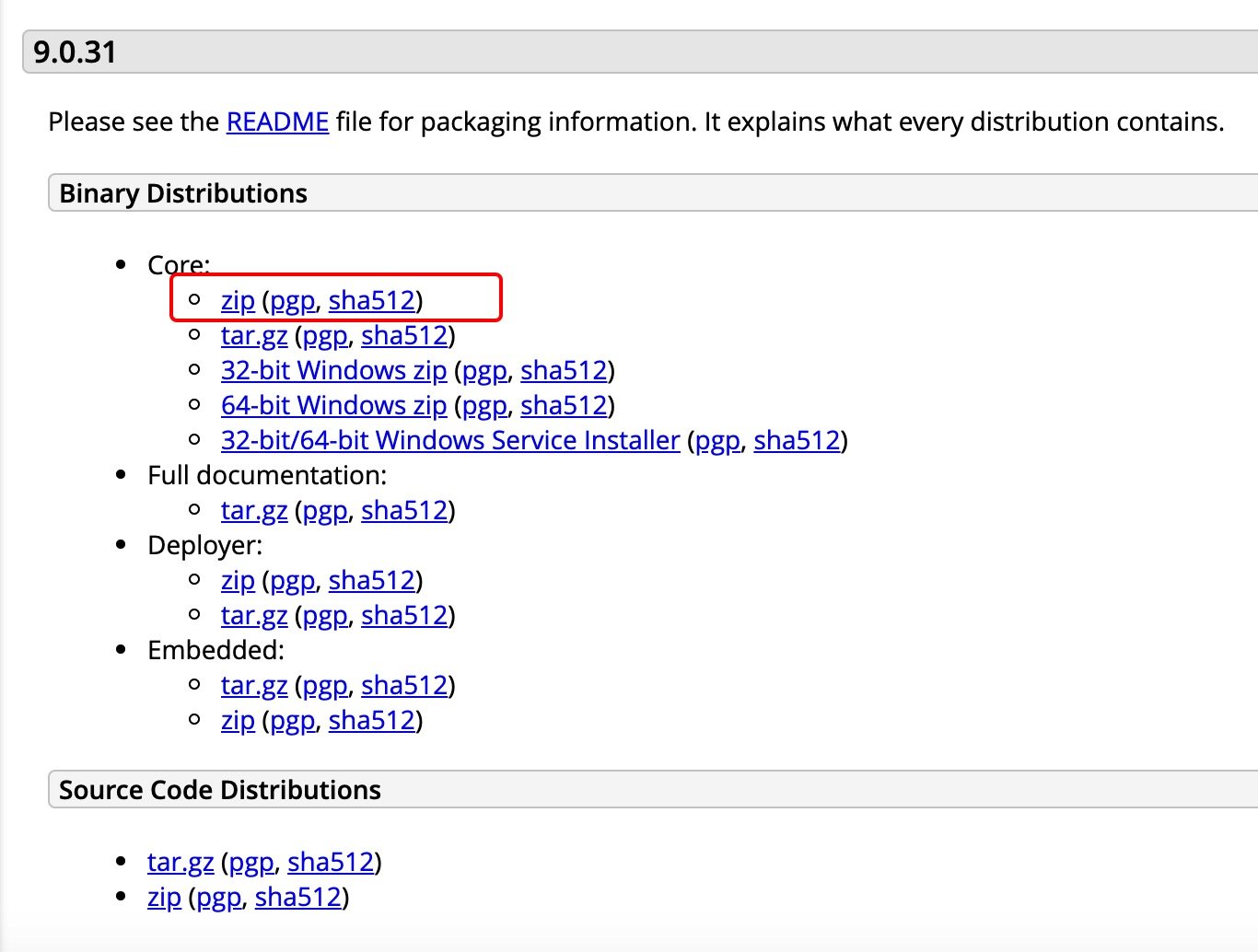The image size is (1258, 952).
Task: Click the Deployer: list label
Action: pyautogui.click(x=205, y=545)
